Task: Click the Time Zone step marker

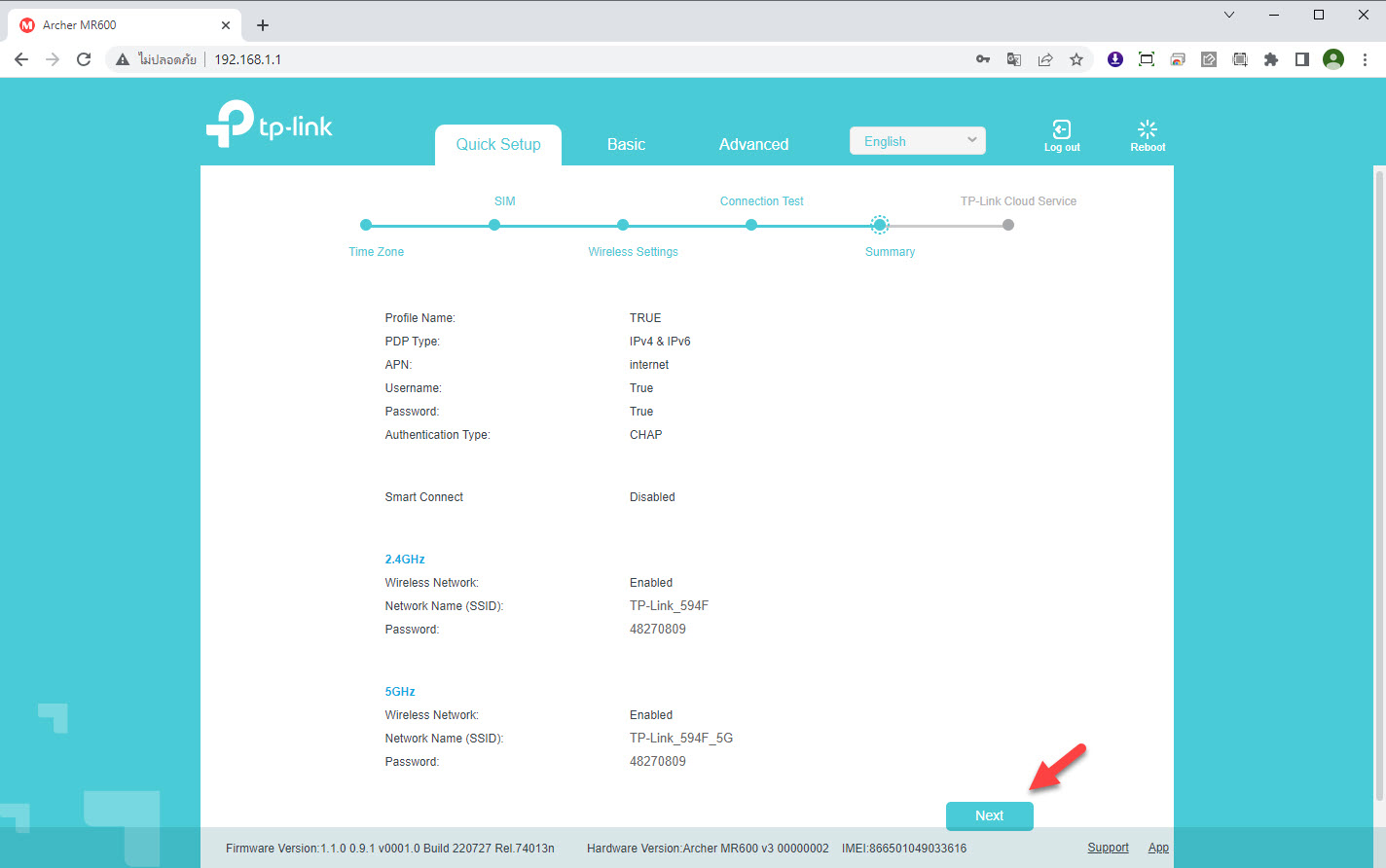Action: click(366, 225)
